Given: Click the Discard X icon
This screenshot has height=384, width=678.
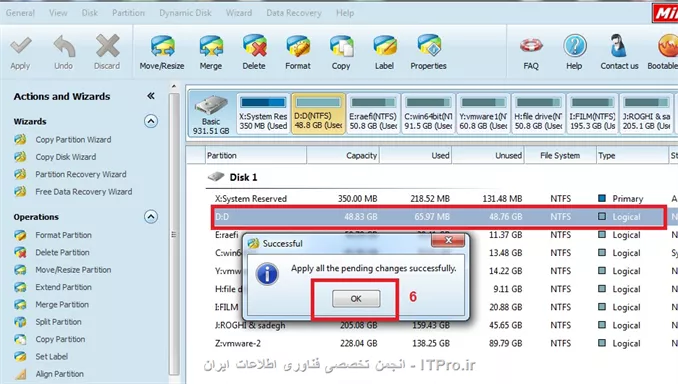Looking at the screenshot, I should point(107,46).
